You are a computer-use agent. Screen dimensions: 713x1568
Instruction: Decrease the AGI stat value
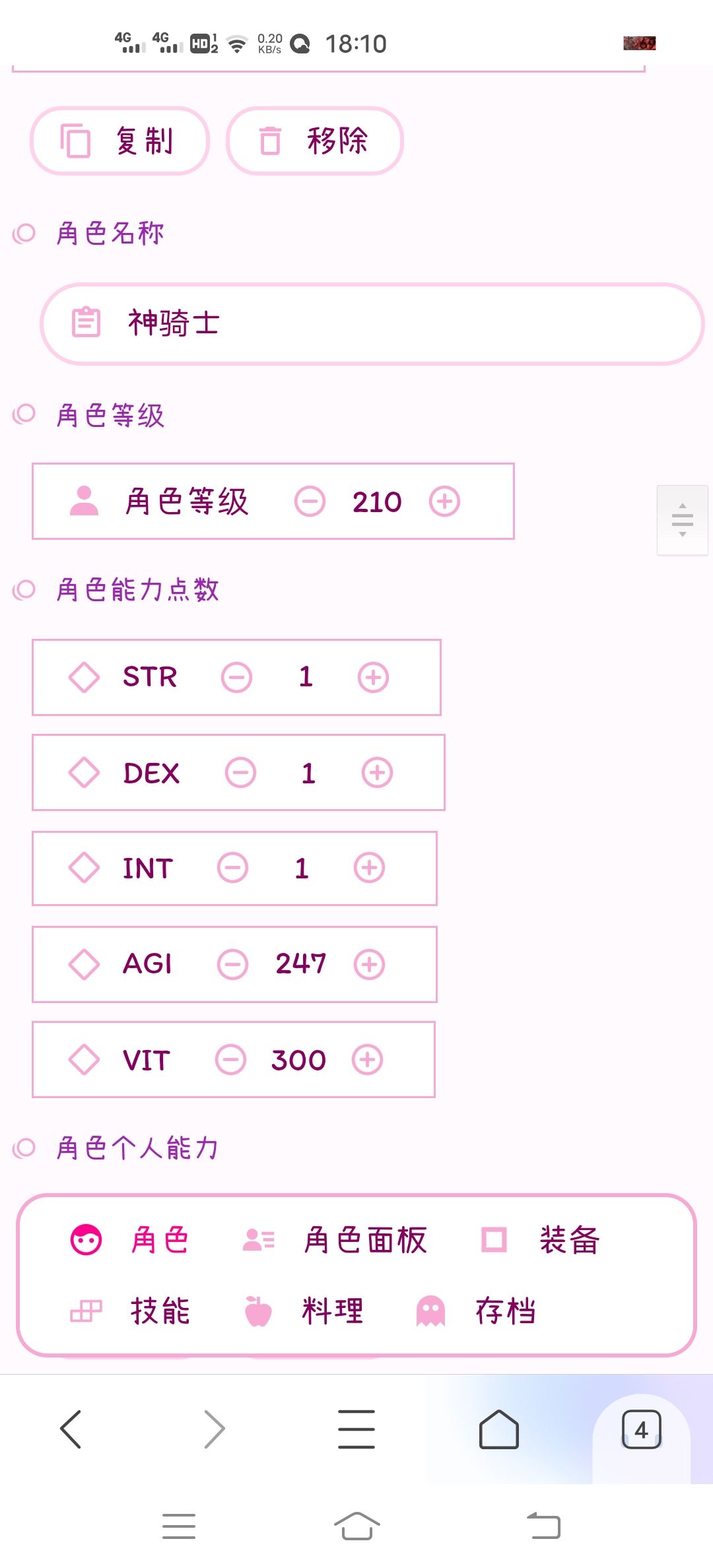point(232,964)
